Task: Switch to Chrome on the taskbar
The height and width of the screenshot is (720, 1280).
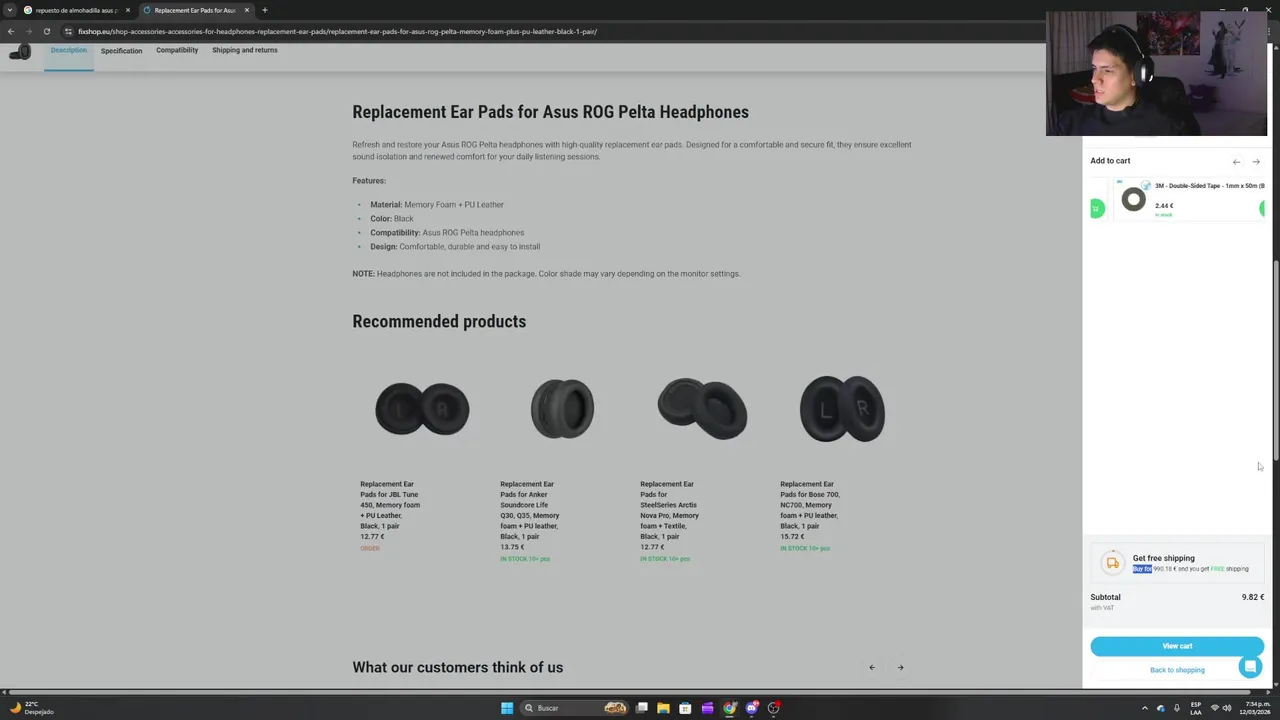Action: pyautogui.click(x=730, y=708)
